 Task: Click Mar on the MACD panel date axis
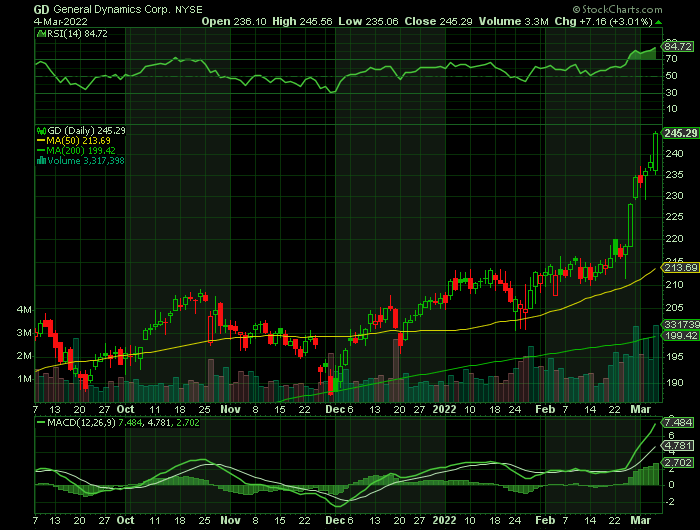tap(640, 520)
